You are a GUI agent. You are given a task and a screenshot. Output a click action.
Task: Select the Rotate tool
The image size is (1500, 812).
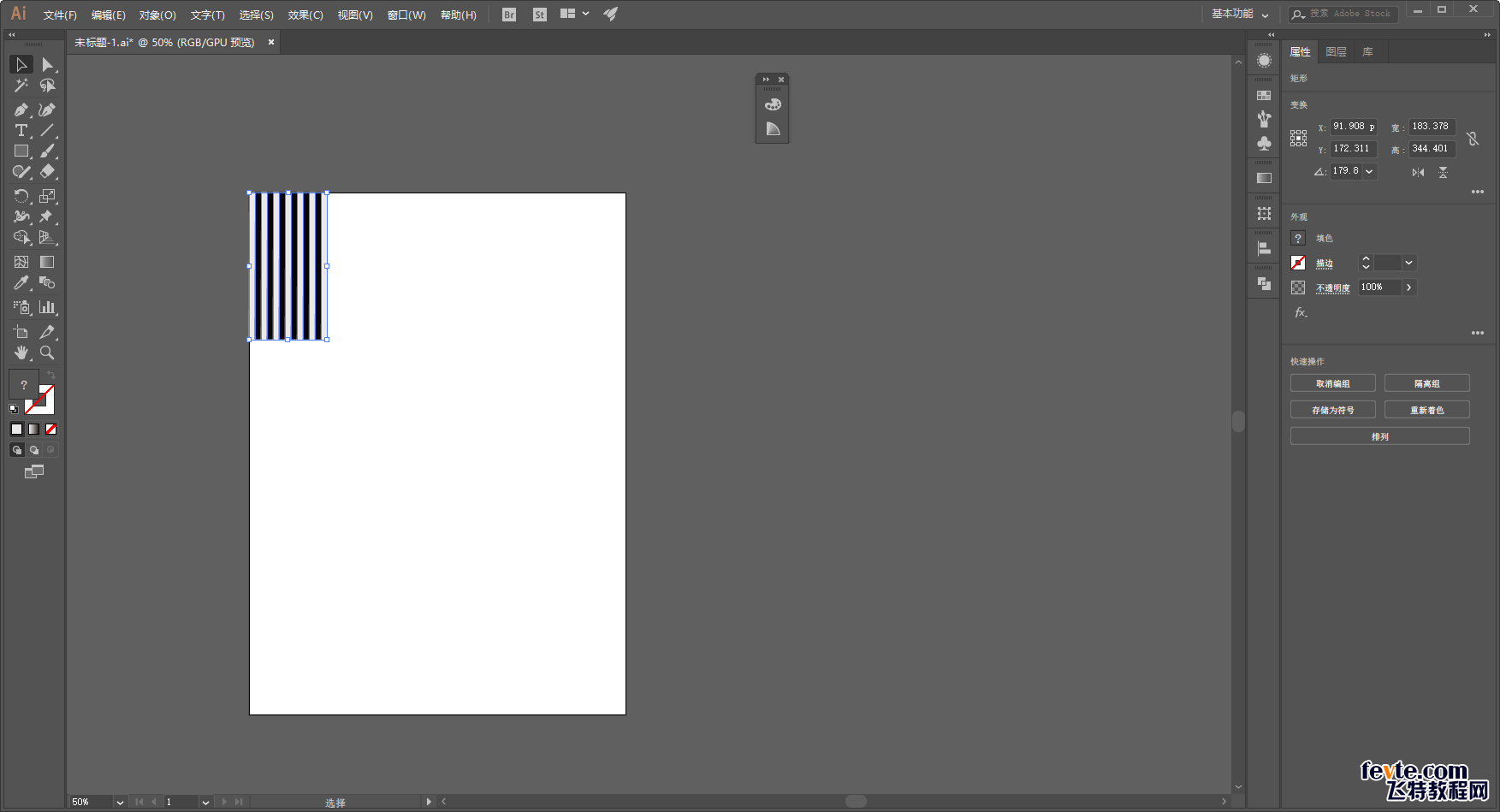pyautogui.click(x=21, y=196)
